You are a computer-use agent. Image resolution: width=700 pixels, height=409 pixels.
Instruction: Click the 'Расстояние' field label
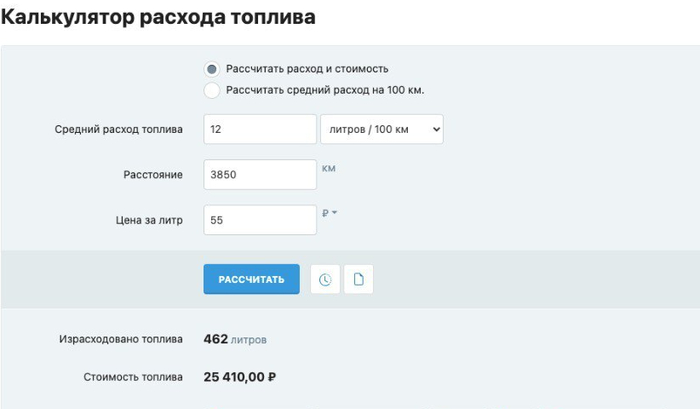coord(152,175)
